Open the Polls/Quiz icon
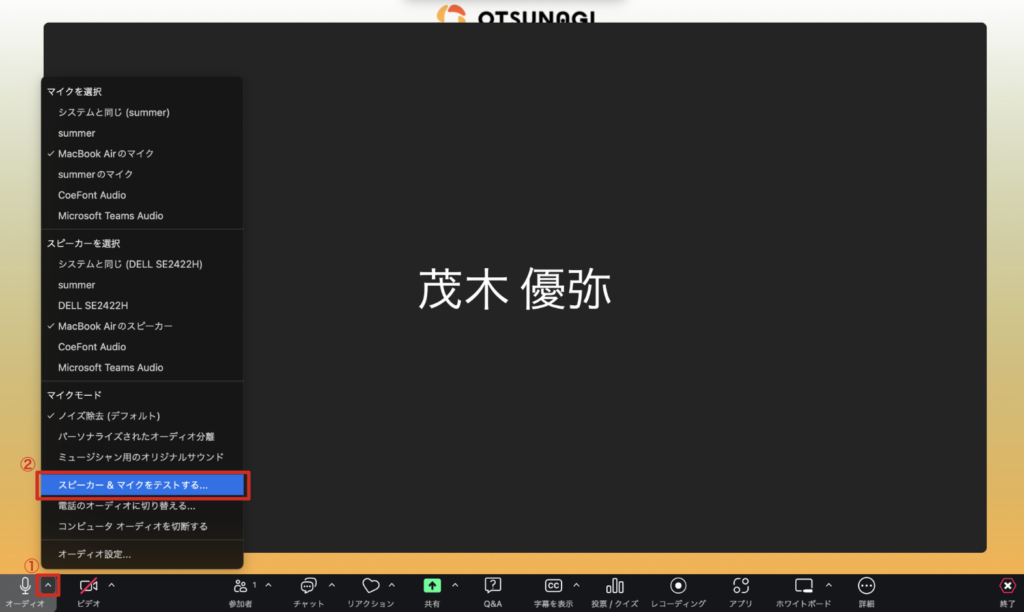This screenshot has width=1024, height=612. pos(615,586)
